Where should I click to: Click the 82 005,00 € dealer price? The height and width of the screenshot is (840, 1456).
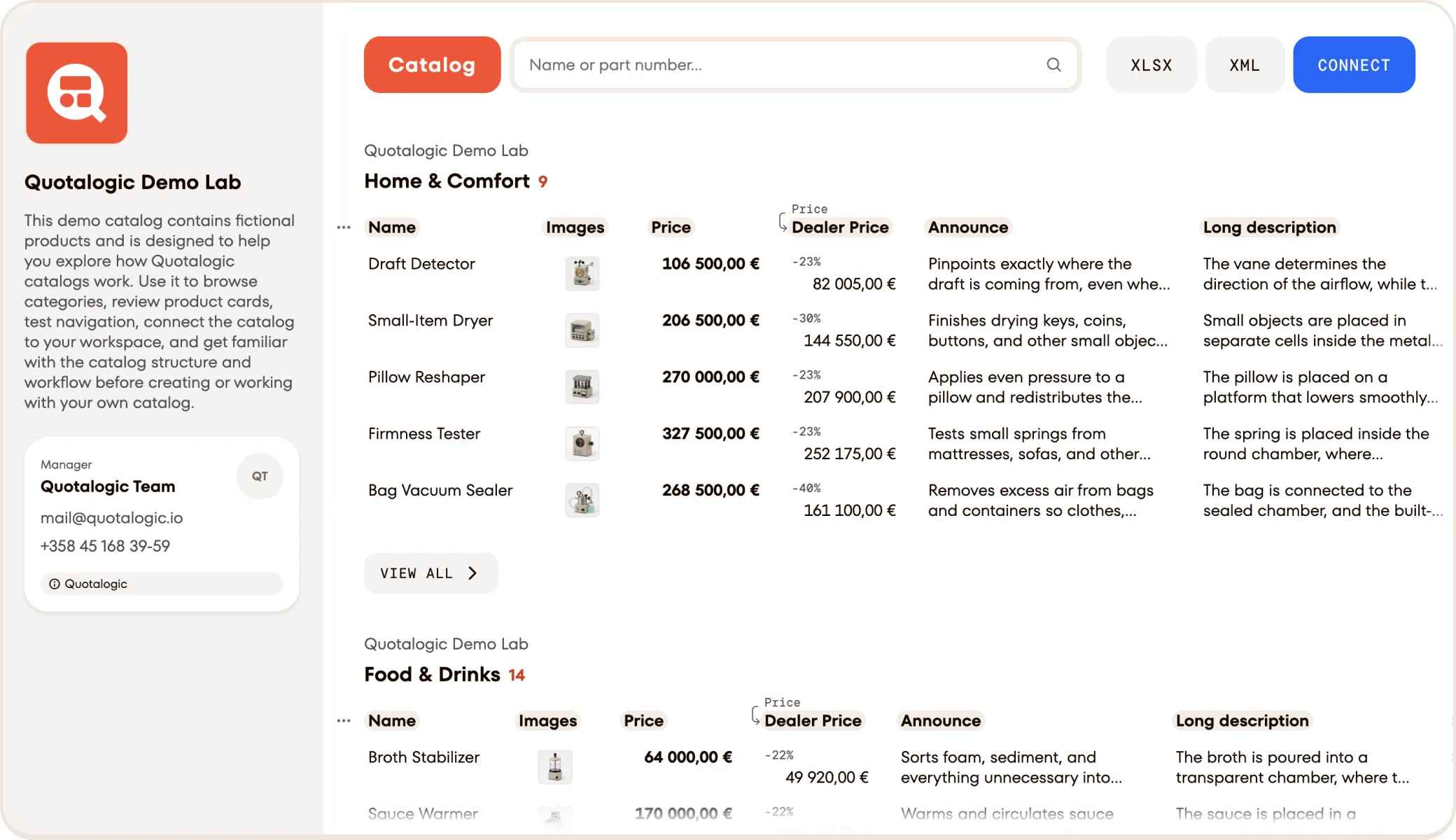(x=854, y=284)
